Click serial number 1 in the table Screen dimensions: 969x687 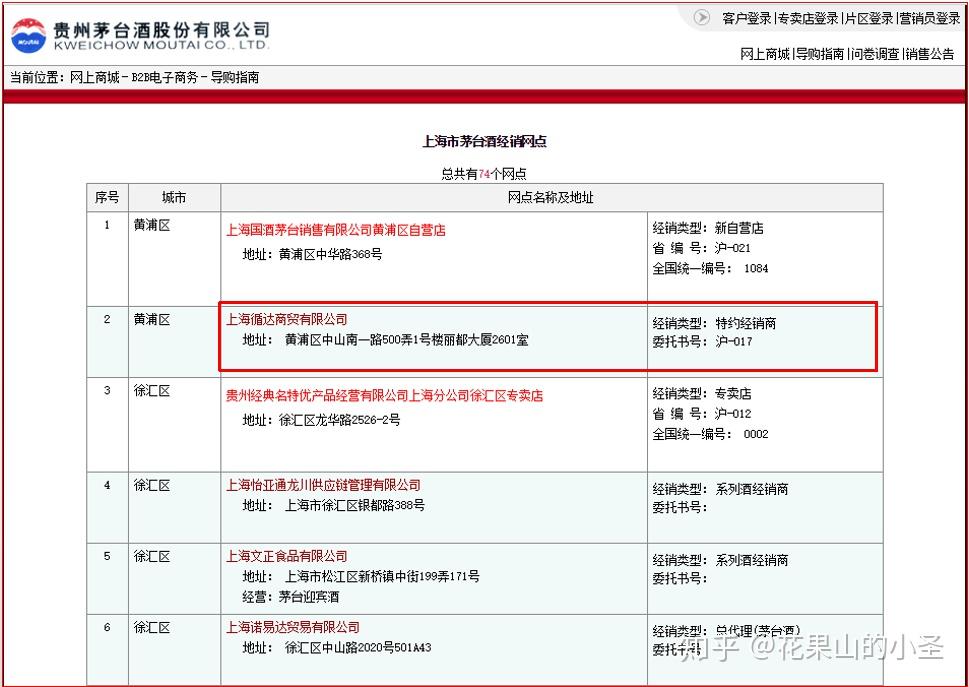click(x=107, y=225)
